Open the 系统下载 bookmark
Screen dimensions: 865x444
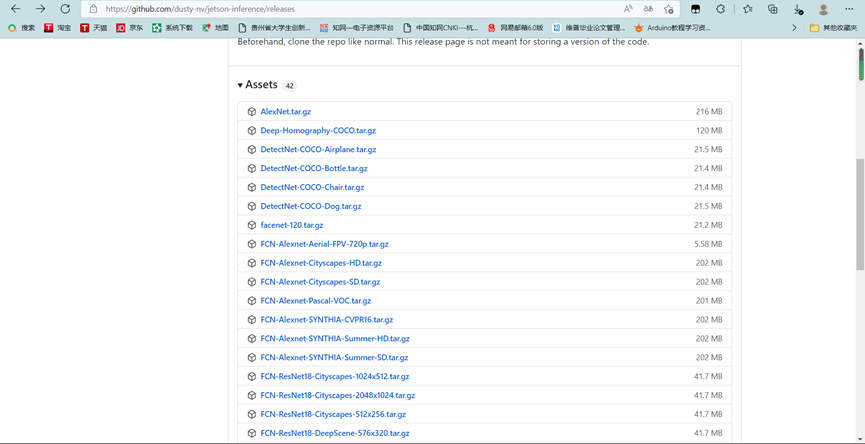[172, 28]
